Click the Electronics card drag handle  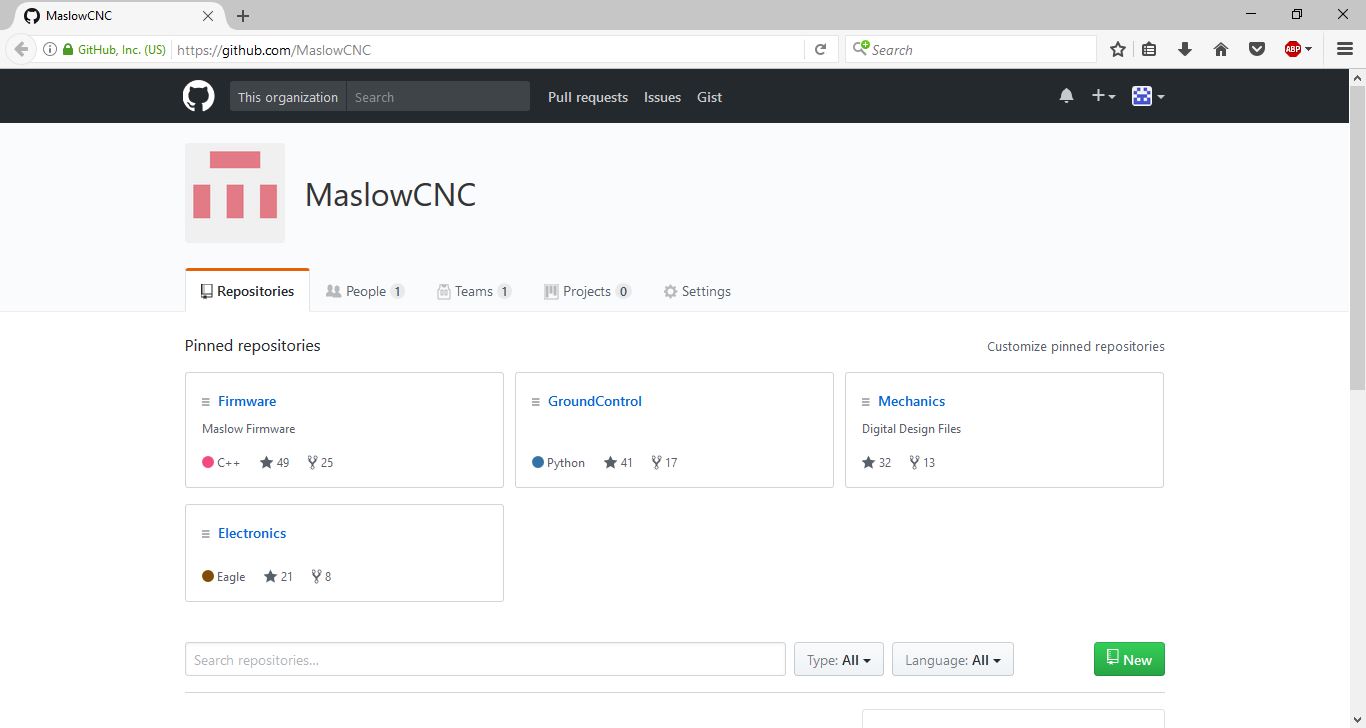(x=206, y=534)
